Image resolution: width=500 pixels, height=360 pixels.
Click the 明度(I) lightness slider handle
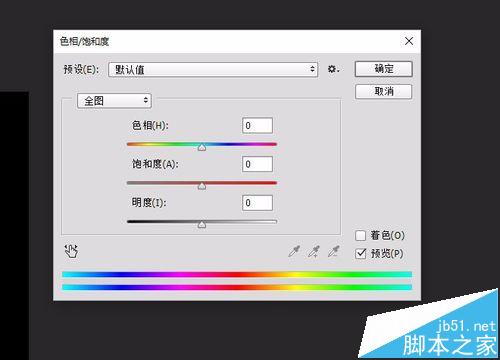point(202,224)
